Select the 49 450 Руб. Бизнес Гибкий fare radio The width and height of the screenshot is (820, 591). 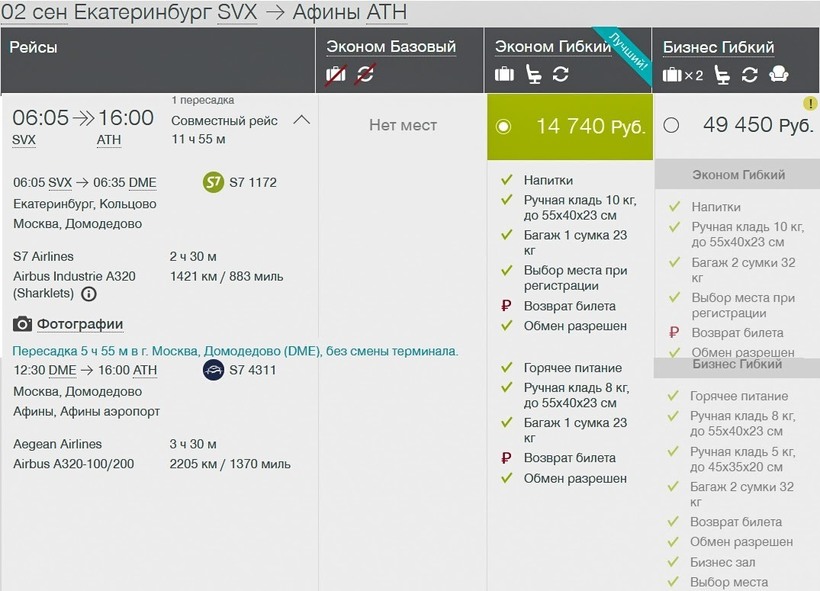[671, 126]
